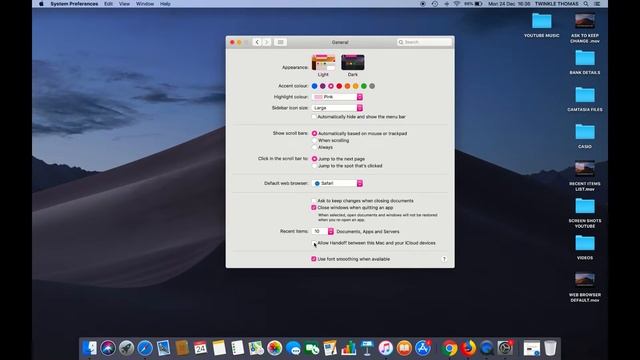Open Google Chrome from the Dock
The image size is (640, 360).
pyautogui.click(x=449, y=348)
